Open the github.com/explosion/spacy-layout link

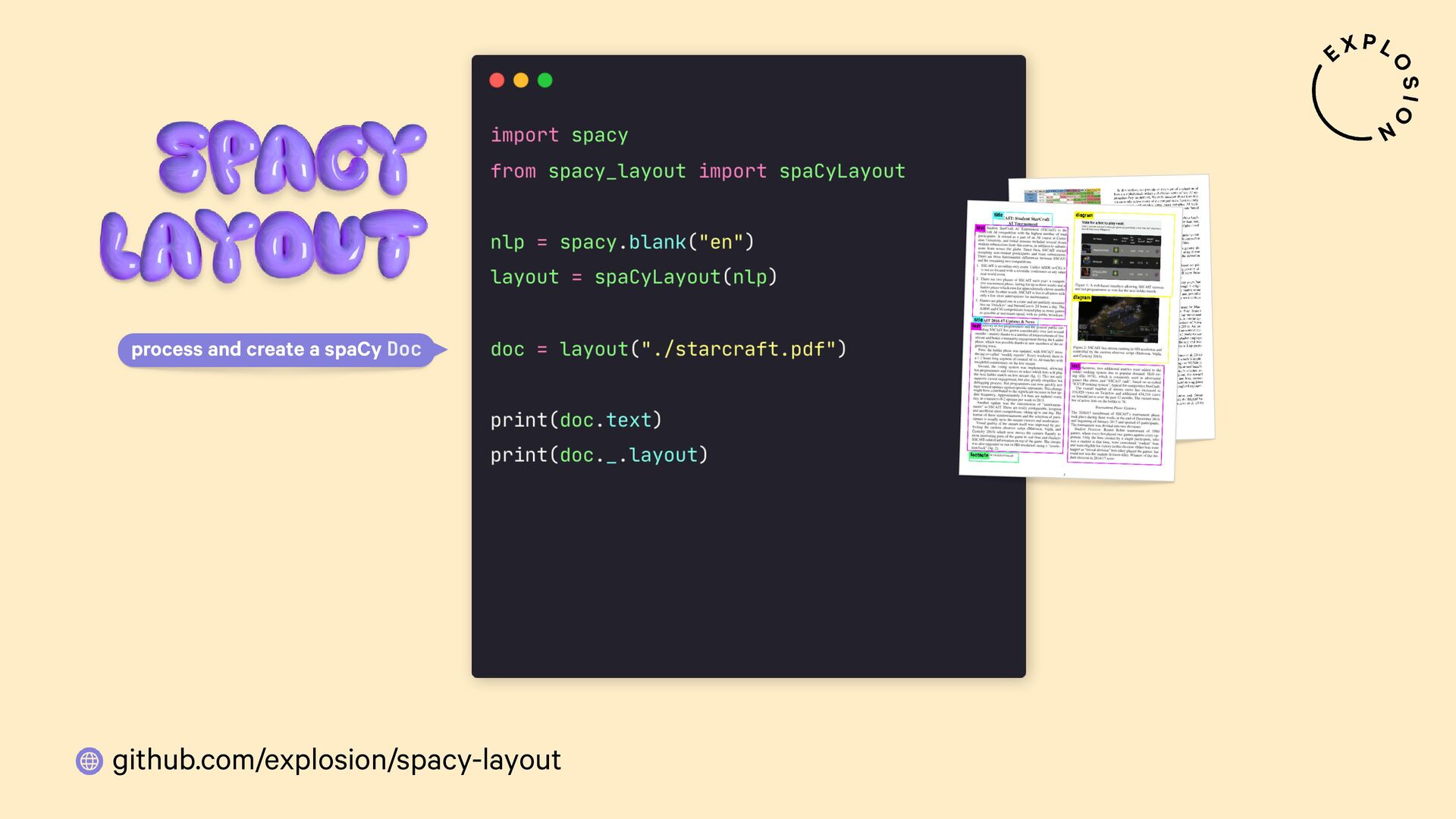click(337, 760)
